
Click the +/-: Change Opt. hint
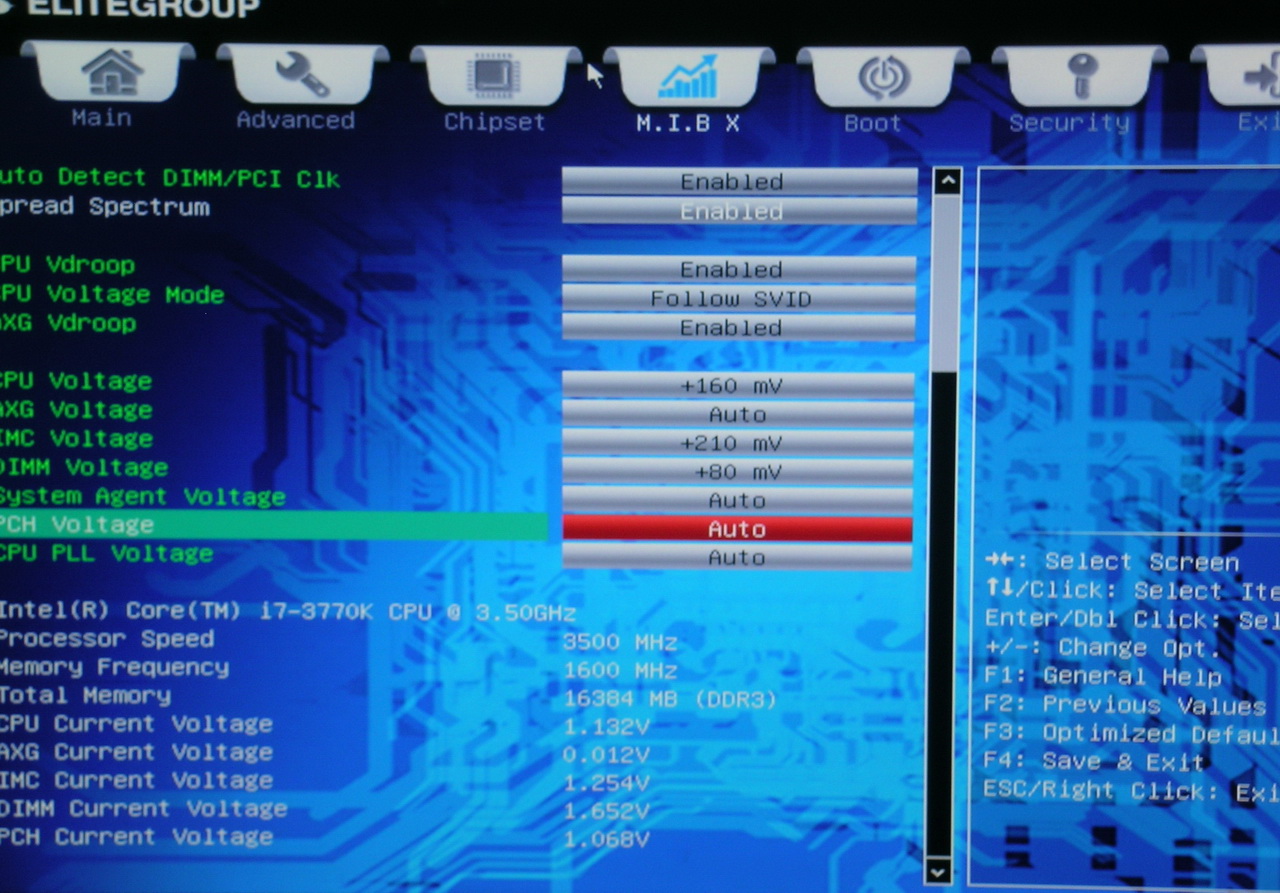coord(1103,648)
